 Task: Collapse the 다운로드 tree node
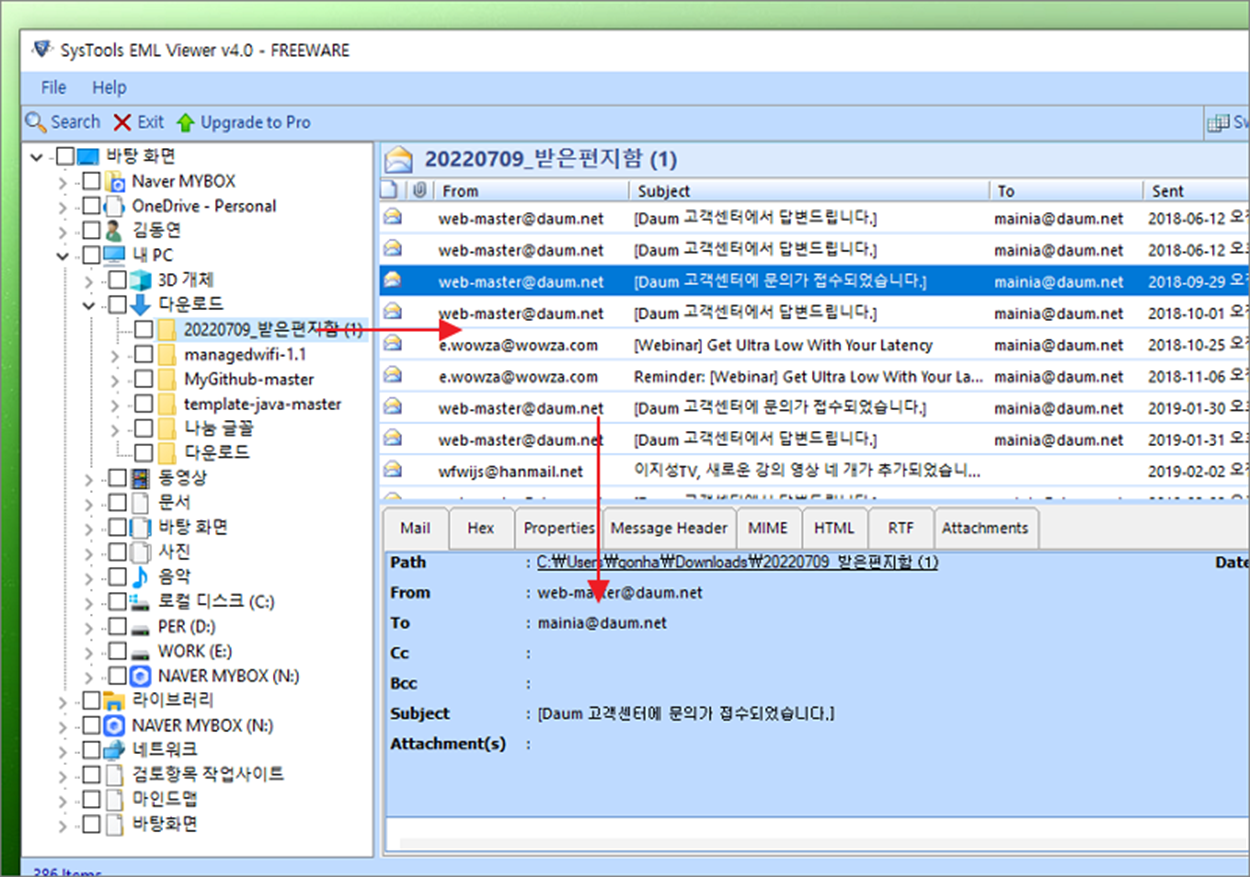click(x=89, y=304)
